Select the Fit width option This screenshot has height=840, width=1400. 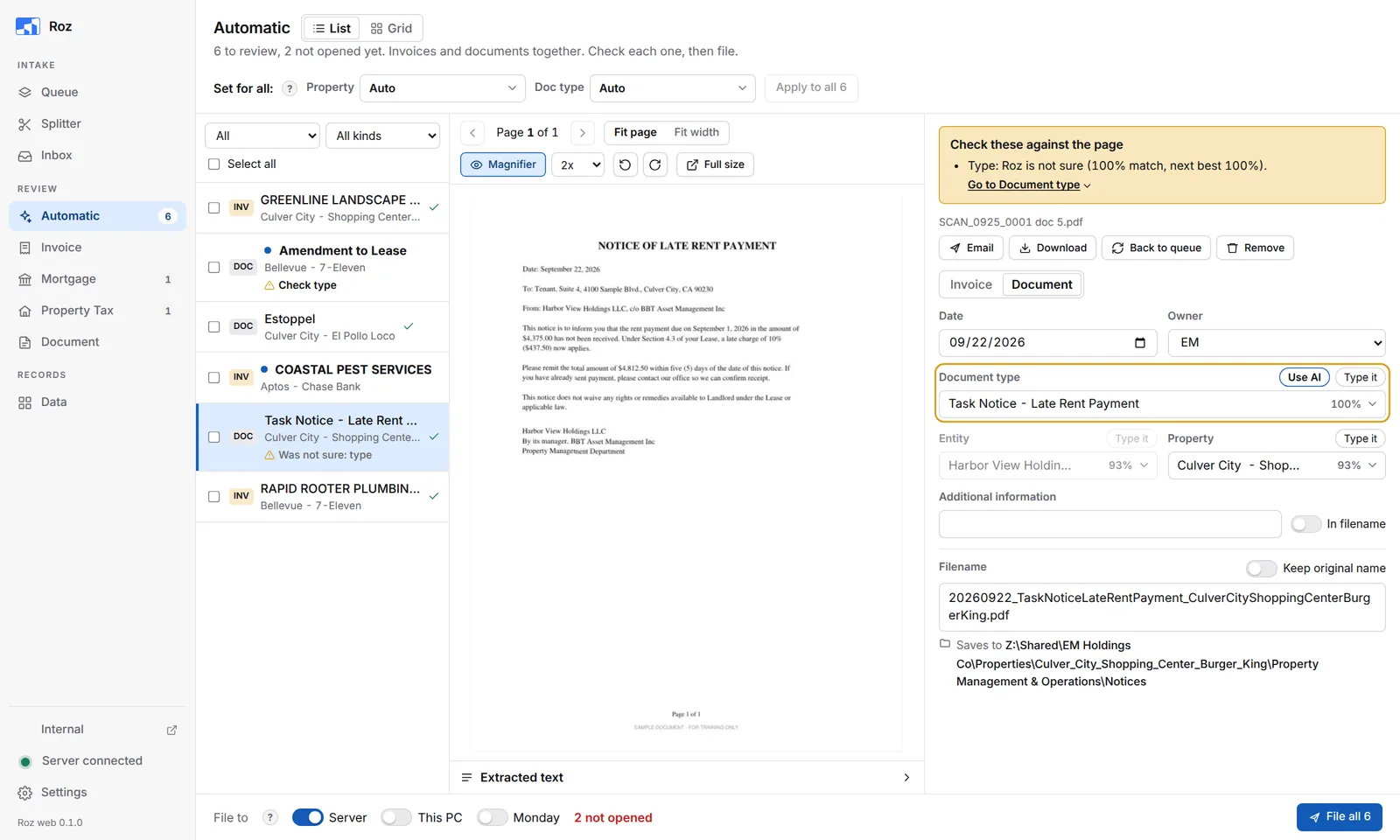point(696,132)
